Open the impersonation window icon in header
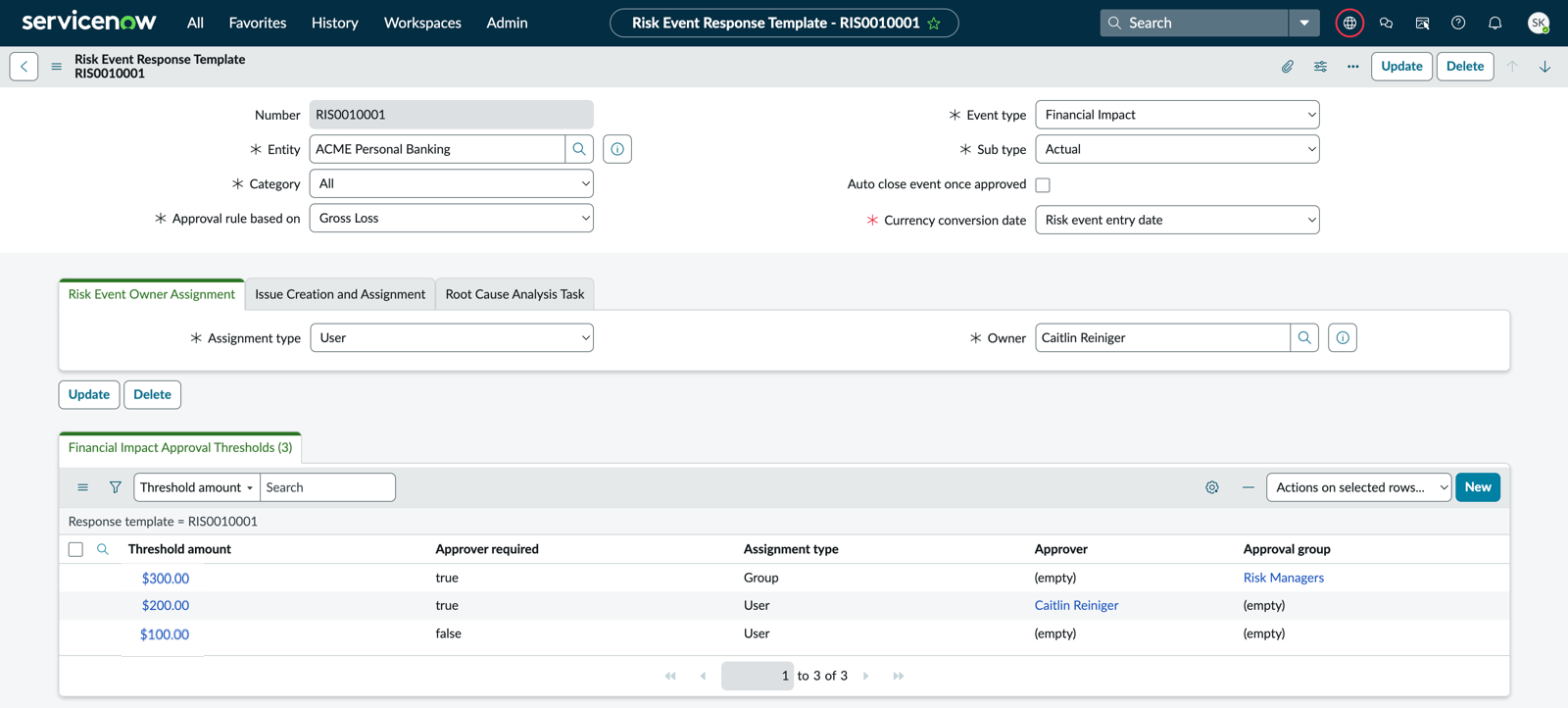Viewport: 1568px width, 708px height. coord(1422,23)
